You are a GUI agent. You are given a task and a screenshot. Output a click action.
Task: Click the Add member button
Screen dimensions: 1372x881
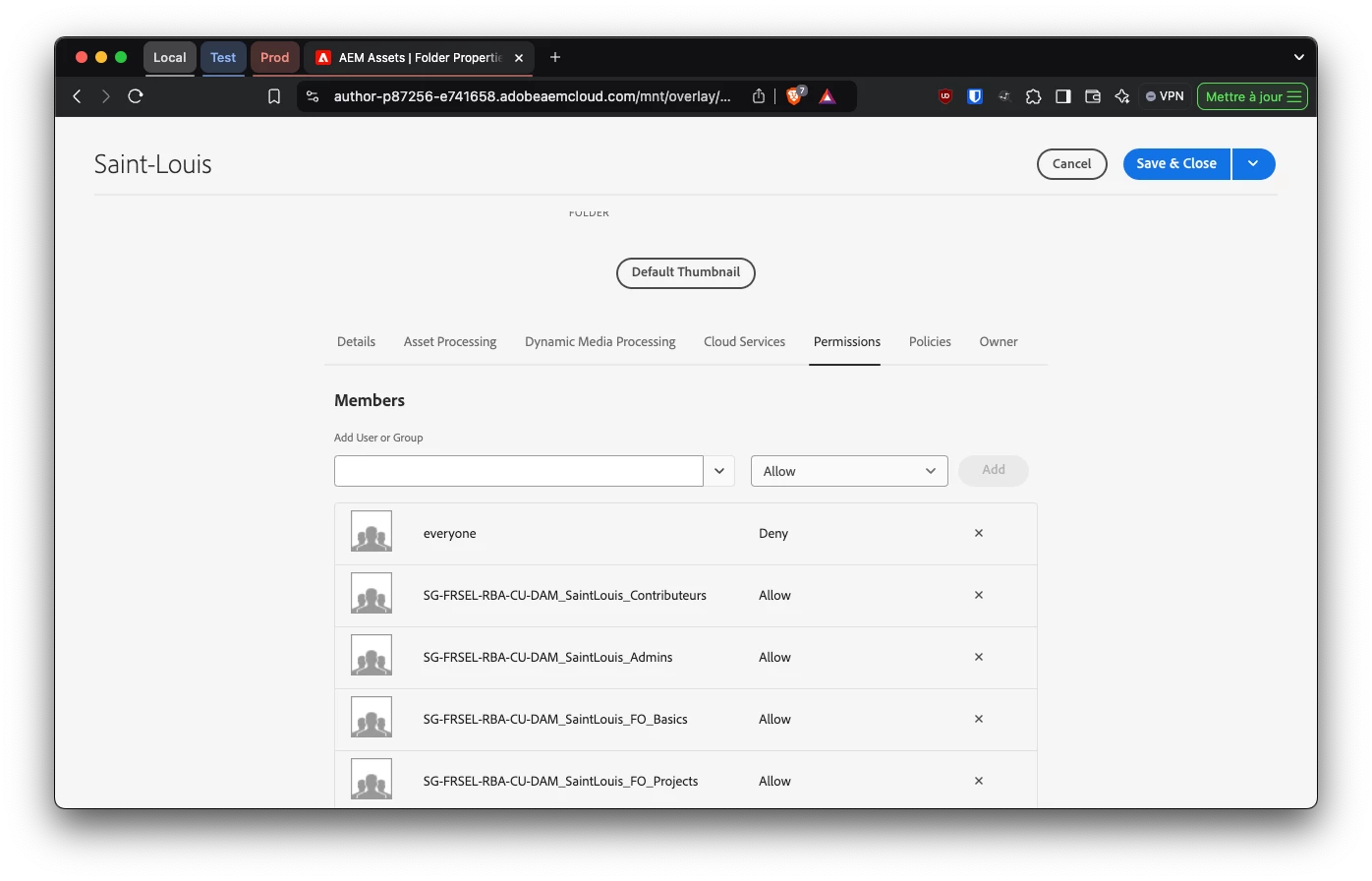993,470
